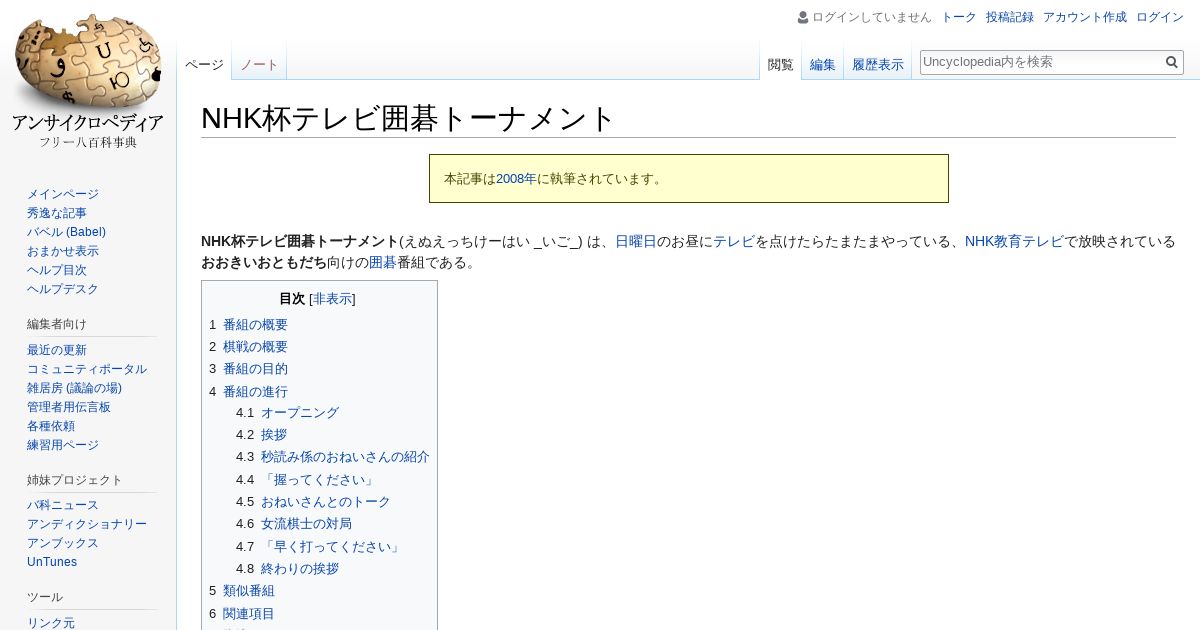This screenshot has height=630, width=1200.
Task: Open バベル (Babel) in the sidebar
Action: tap(66, 232)
